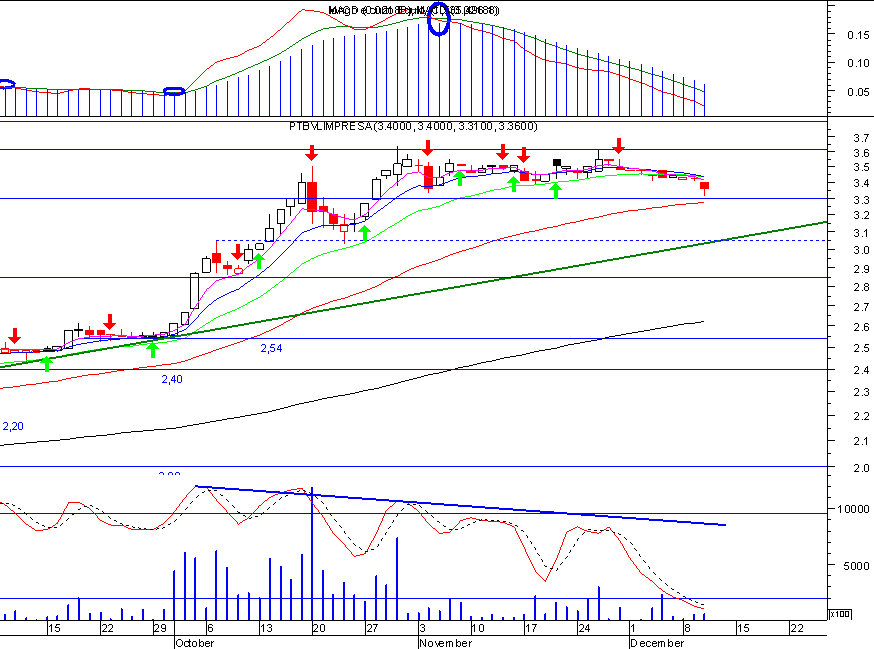Select the 29 date label before October
874x649 pixels.
click(160, 628)
